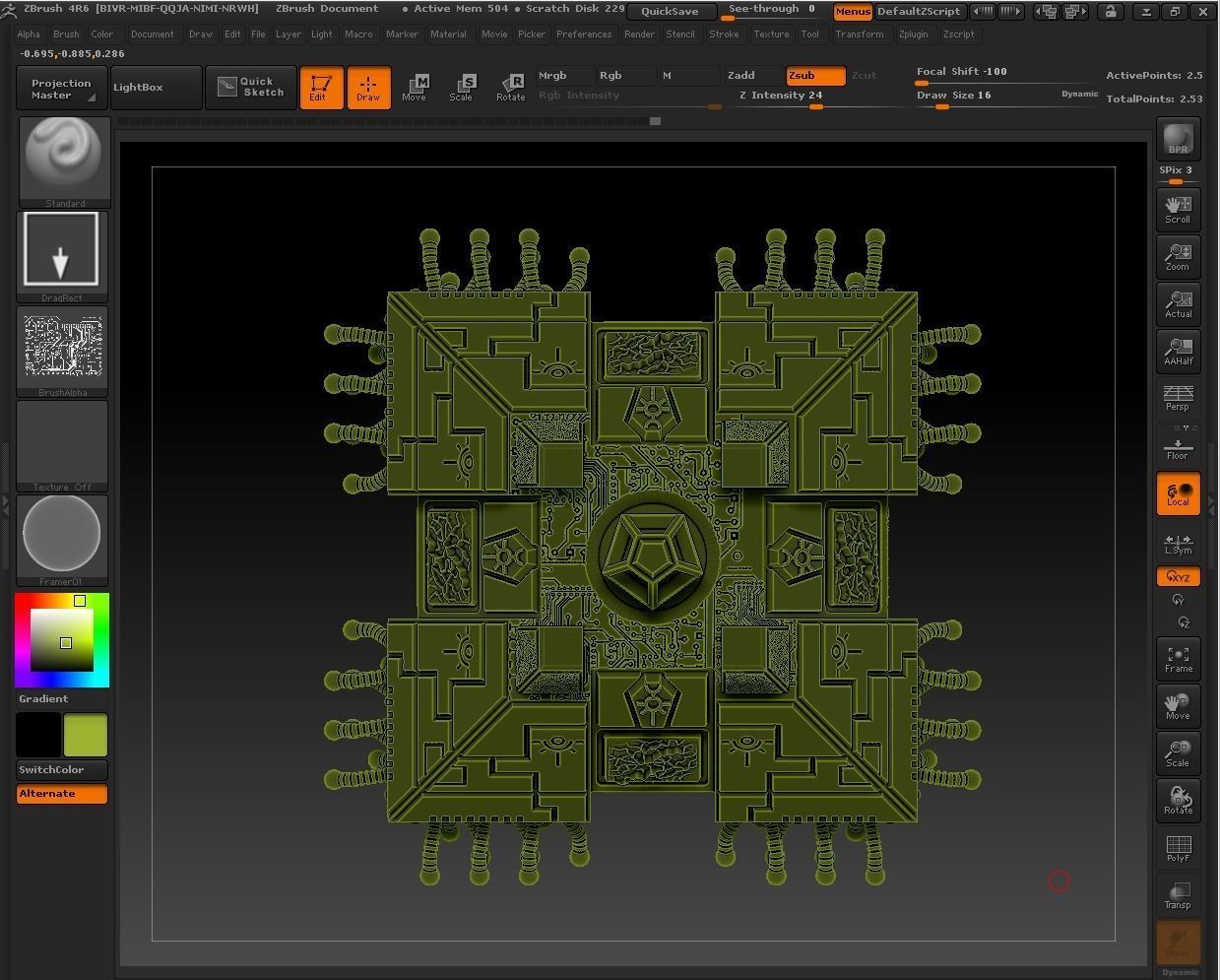Activate Edit mode button

pyautogui.click(x=321, y=88)
